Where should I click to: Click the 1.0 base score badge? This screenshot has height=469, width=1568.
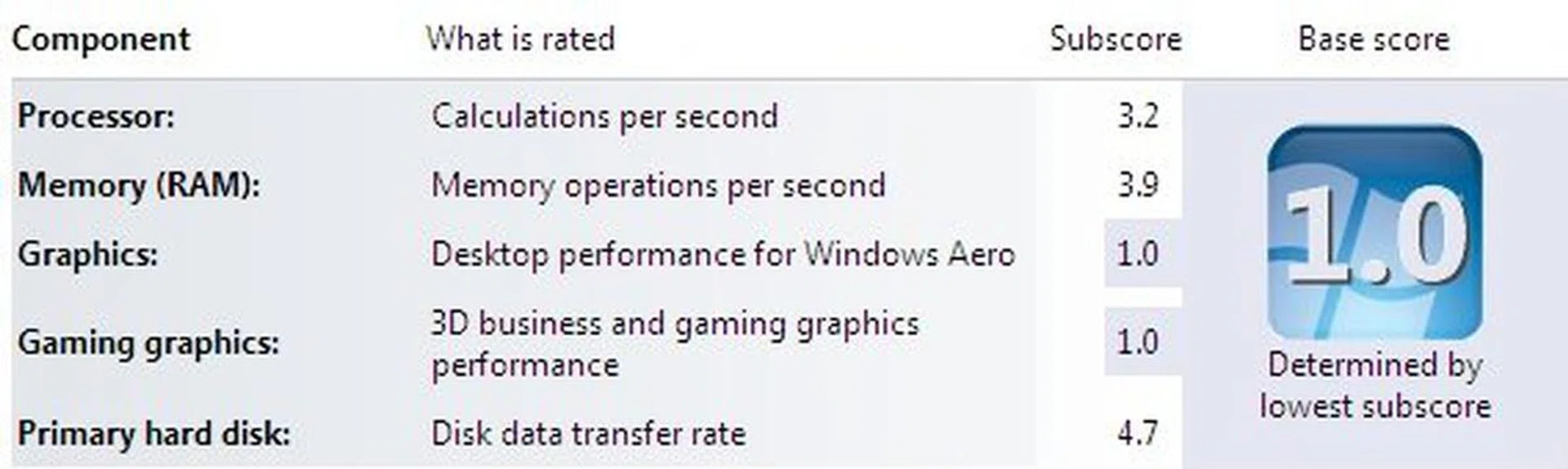[x=1375, y=233]
